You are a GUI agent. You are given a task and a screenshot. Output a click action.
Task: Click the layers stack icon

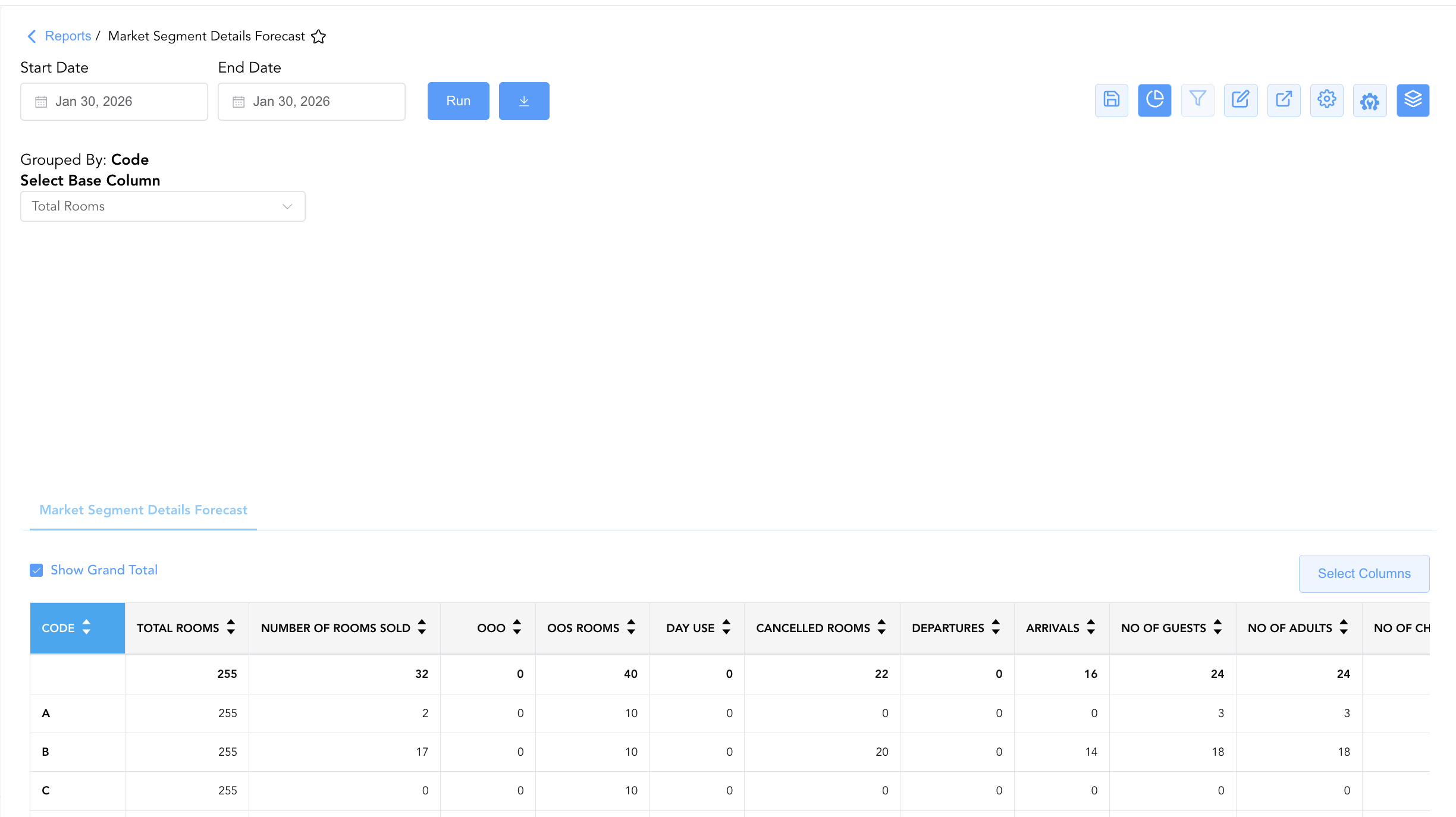[x=1413, y=100]
